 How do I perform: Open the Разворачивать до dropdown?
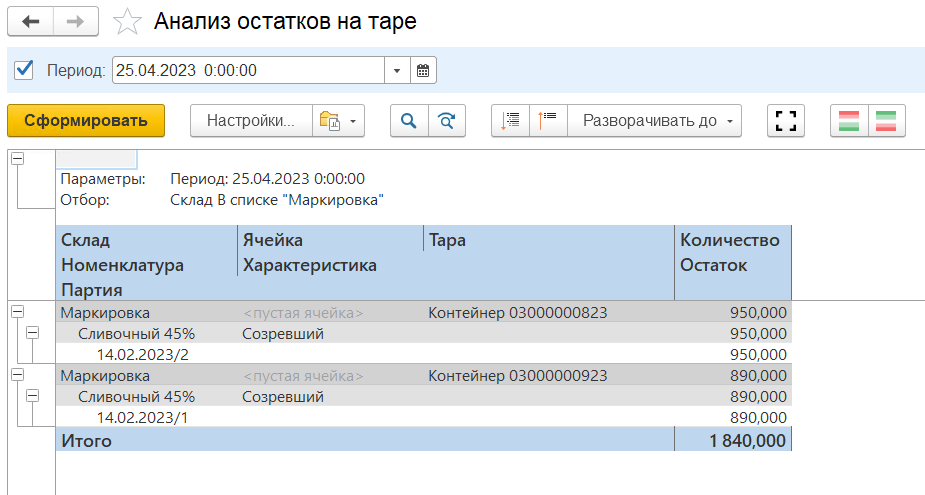click(x=654, y=121)
